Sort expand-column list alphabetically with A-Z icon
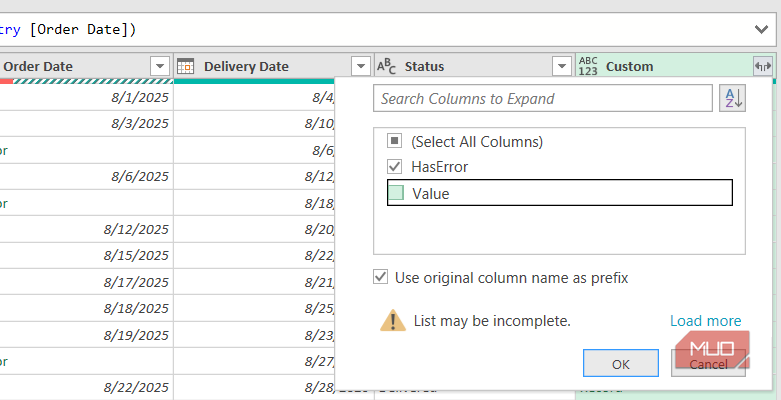 point(732,98)
